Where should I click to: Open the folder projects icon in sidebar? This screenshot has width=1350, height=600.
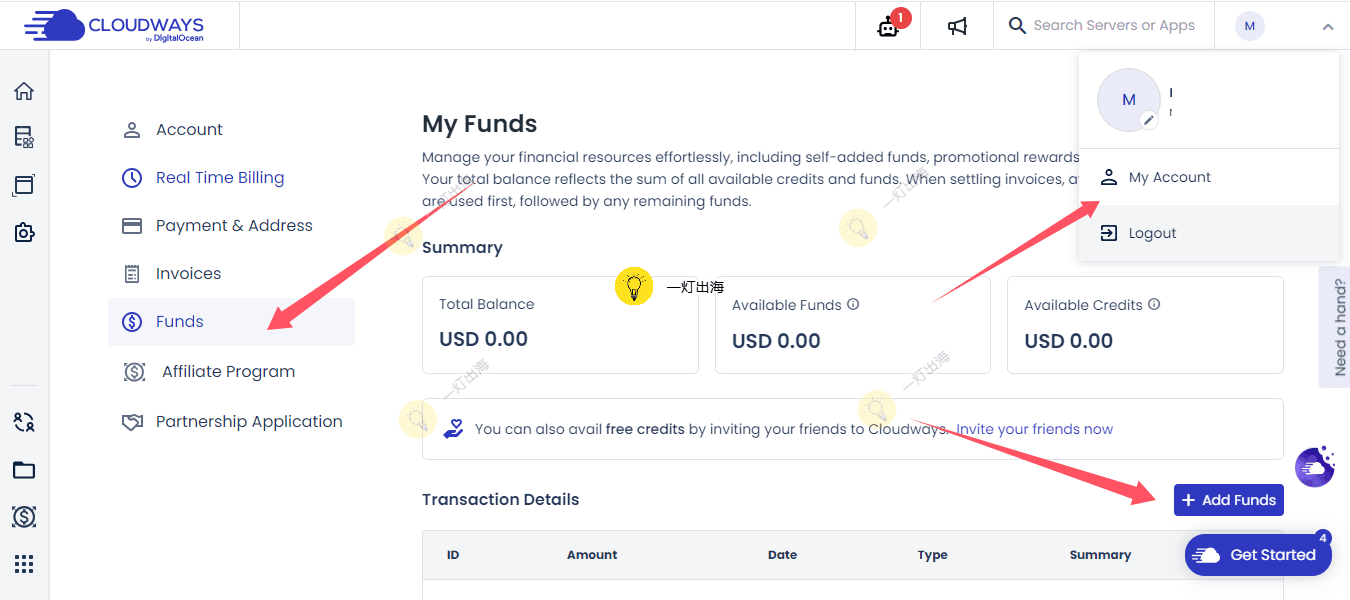coord(24,470)
